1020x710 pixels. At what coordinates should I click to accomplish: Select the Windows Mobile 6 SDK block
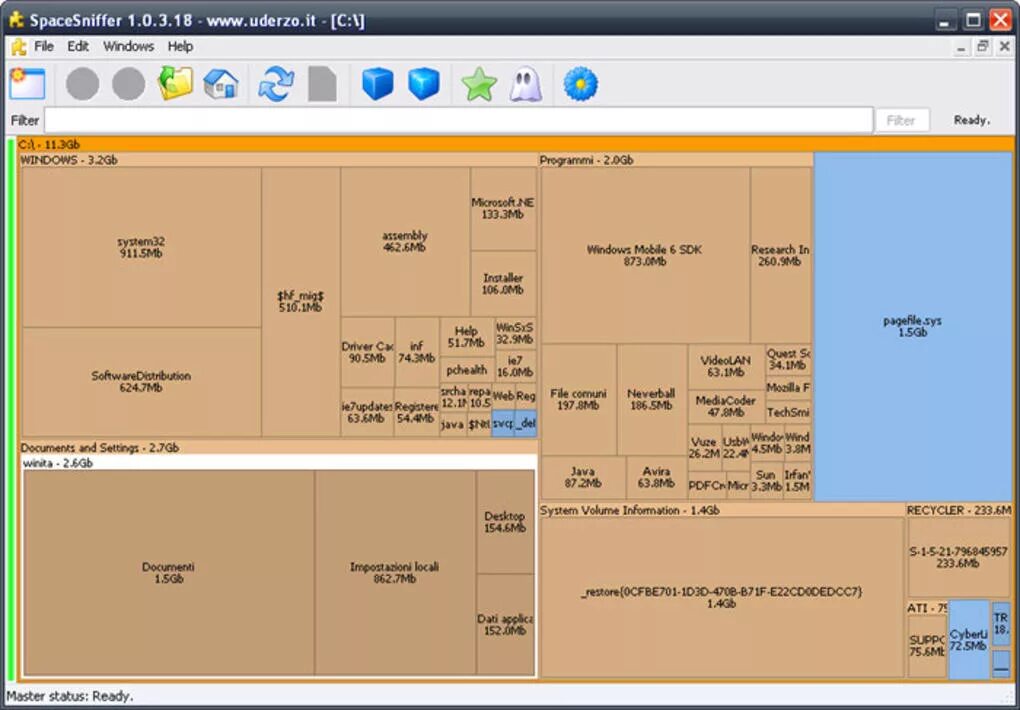(x=645, y=255)
